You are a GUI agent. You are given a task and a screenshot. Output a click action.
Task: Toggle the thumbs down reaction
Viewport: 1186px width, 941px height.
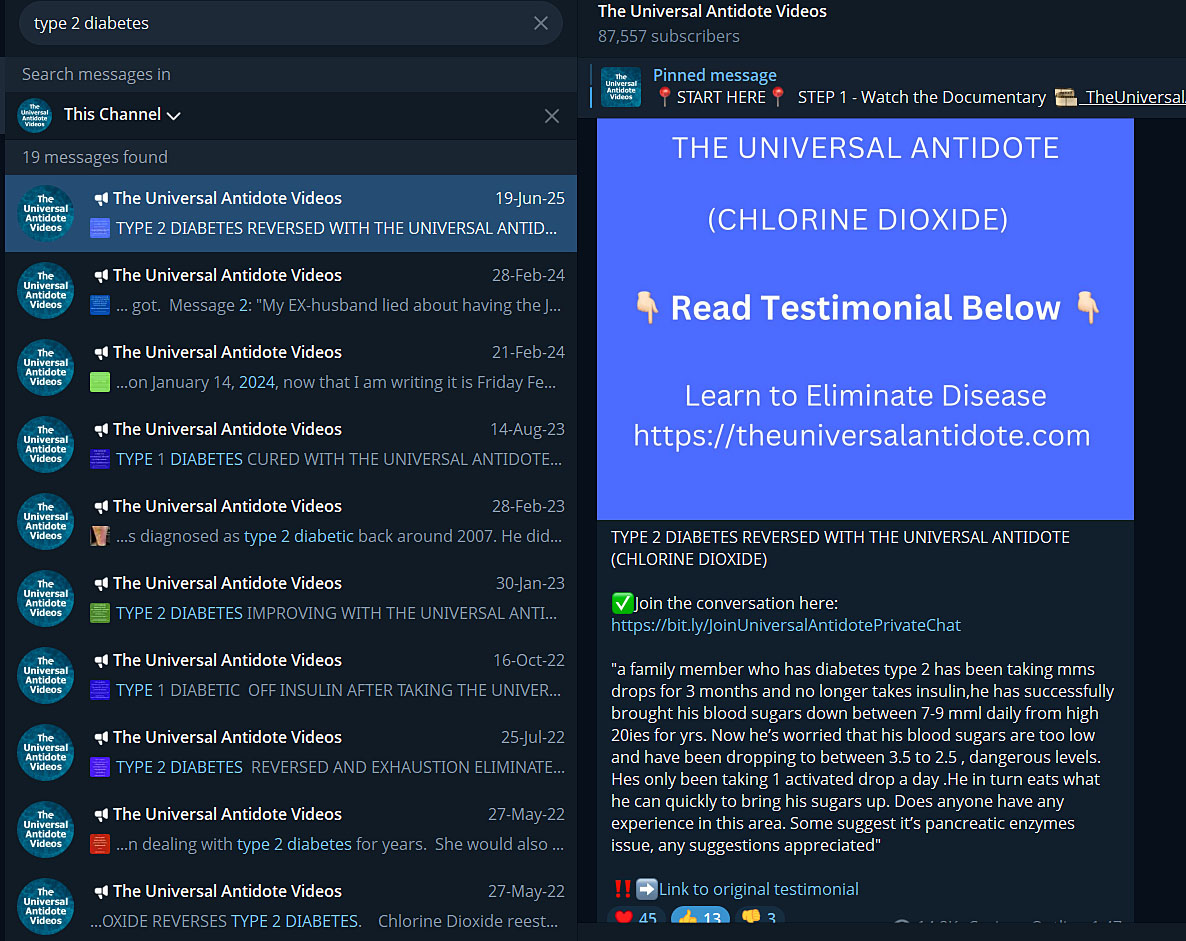tap(759, 918)
